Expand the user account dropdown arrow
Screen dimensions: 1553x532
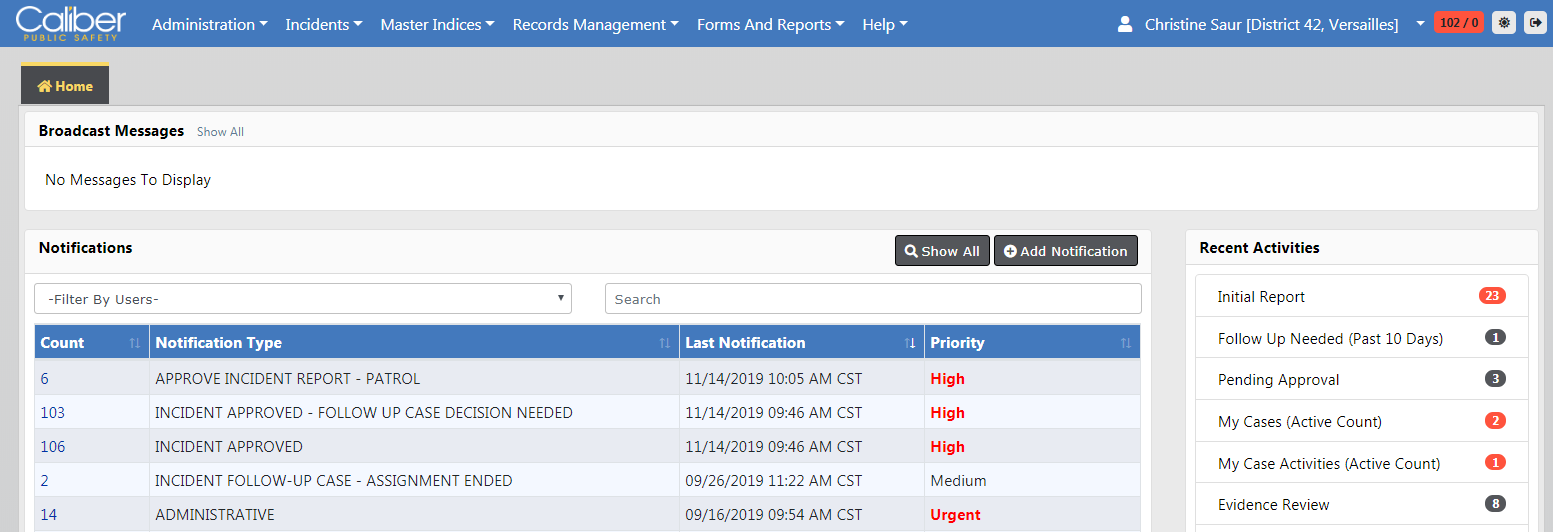tap(1420, 23)
